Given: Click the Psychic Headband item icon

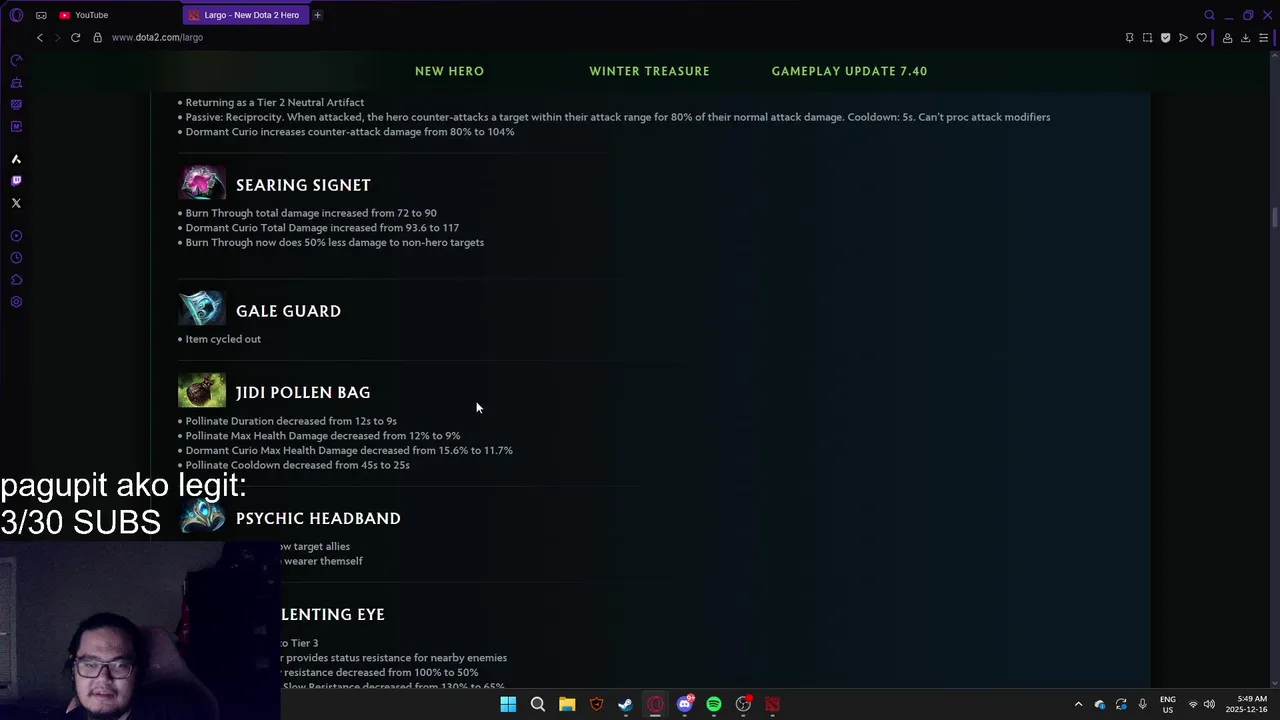Looking at the screenshot, I should 202,516.
